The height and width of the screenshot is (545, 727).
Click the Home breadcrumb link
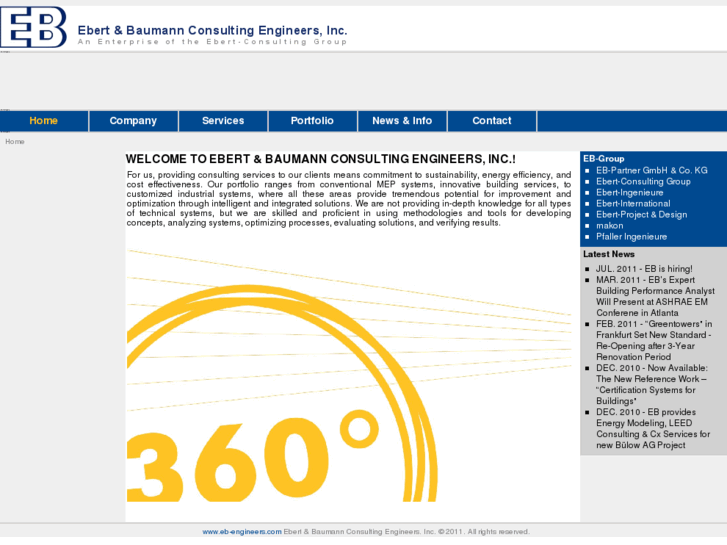[x=15, y=141]
